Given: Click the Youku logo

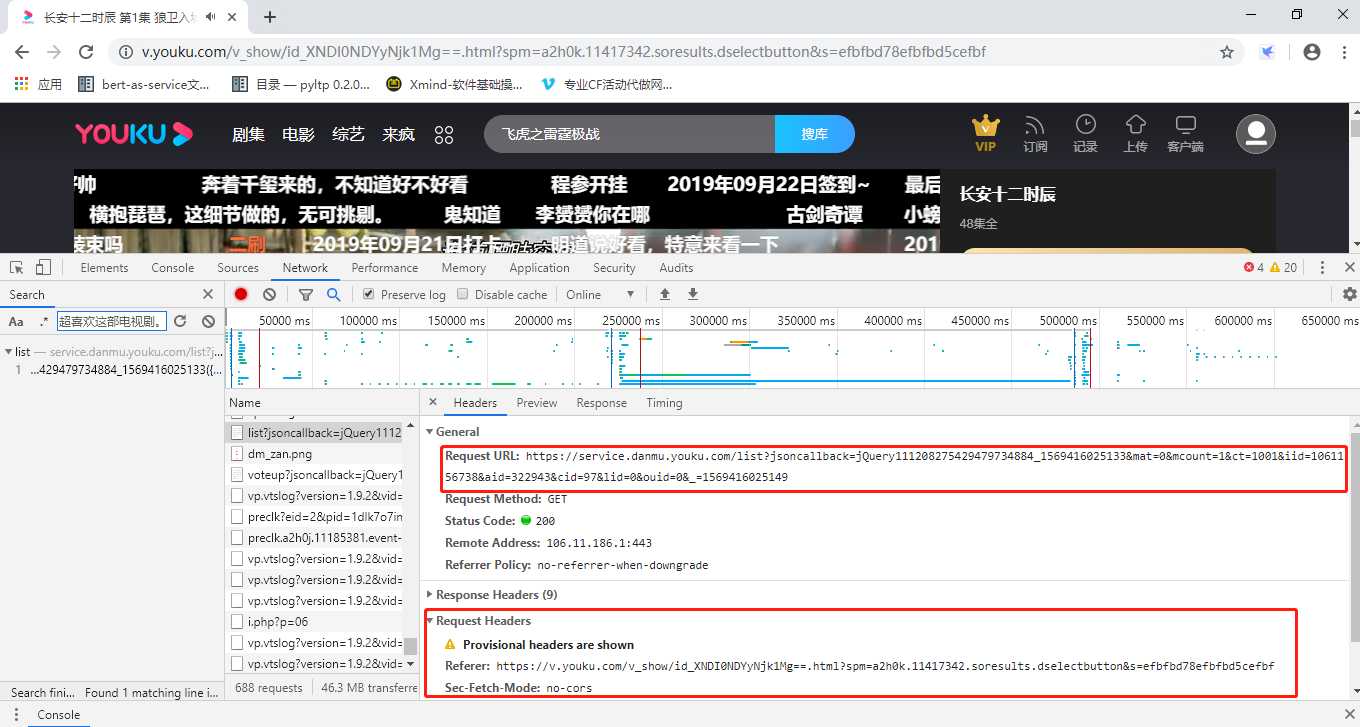Looking at the screenshot, I should tap(134, 134).
